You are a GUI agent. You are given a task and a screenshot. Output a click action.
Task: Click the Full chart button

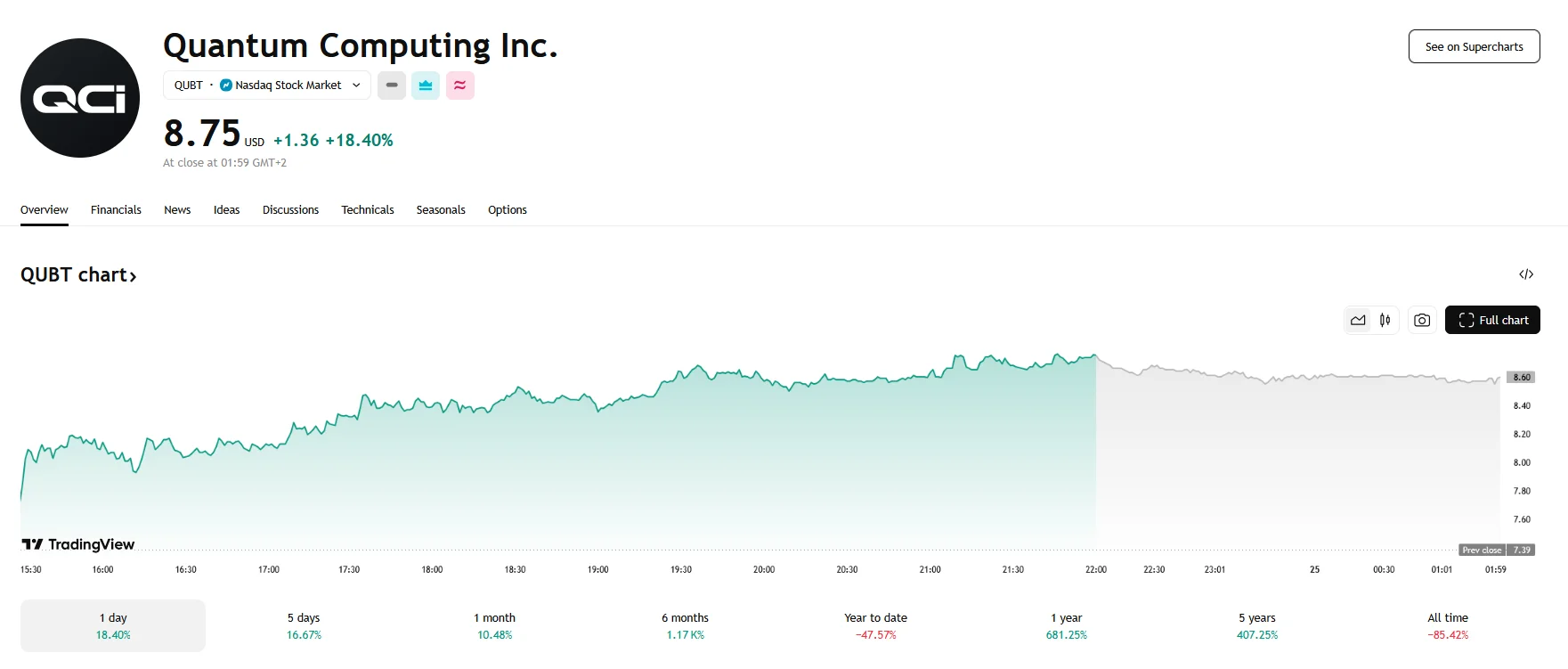click(x=1492, y=320)
